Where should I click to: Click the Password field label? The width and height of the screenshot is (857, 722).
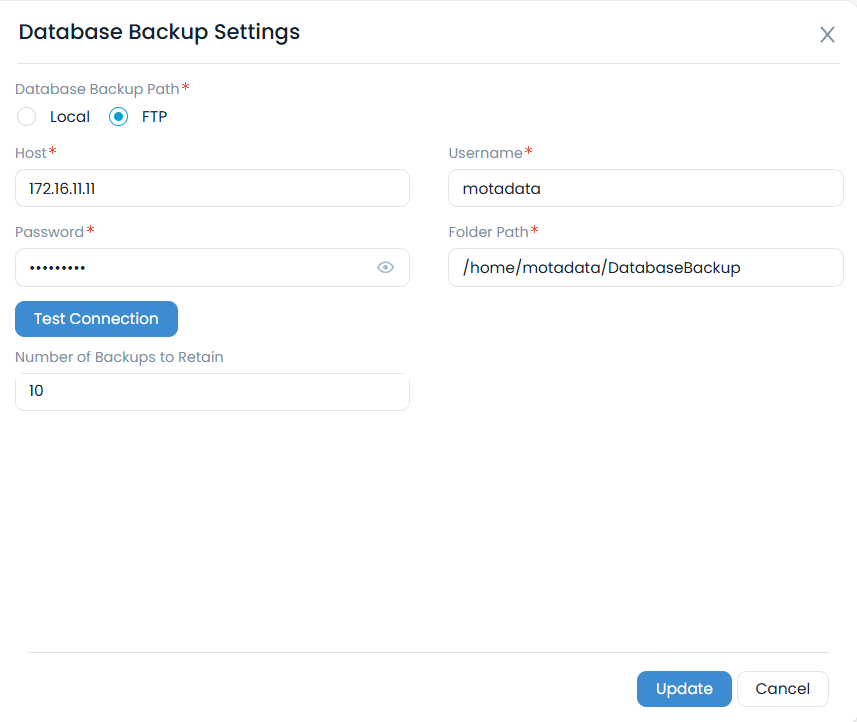[49, 232]
